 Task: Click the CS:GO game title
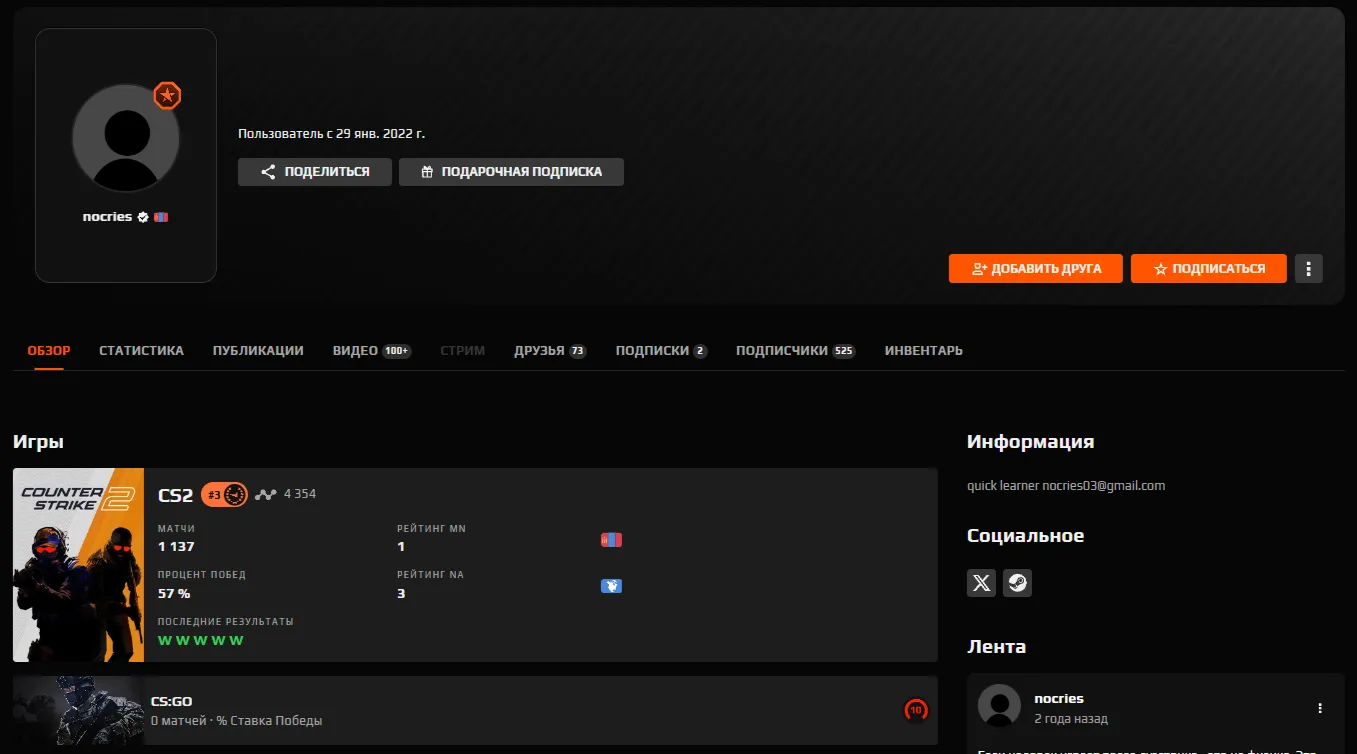[171, 702]
